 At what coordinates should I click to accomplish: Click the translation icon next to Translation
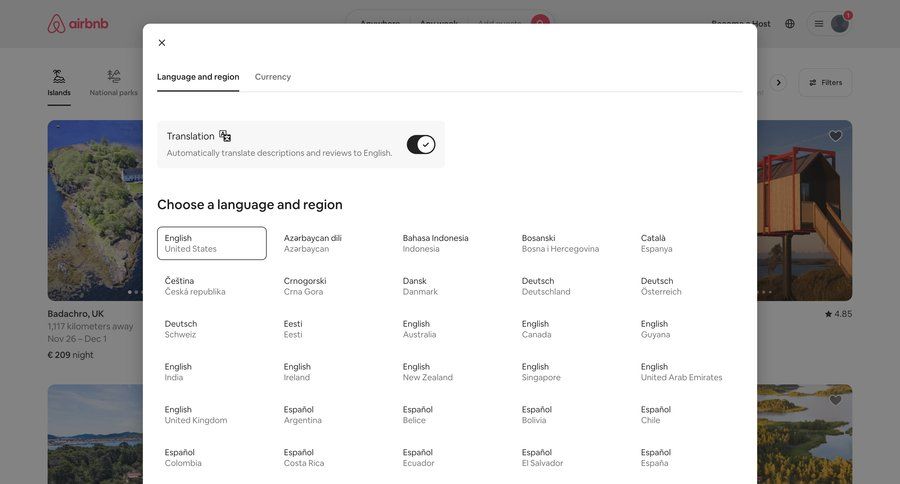(225, 136)
